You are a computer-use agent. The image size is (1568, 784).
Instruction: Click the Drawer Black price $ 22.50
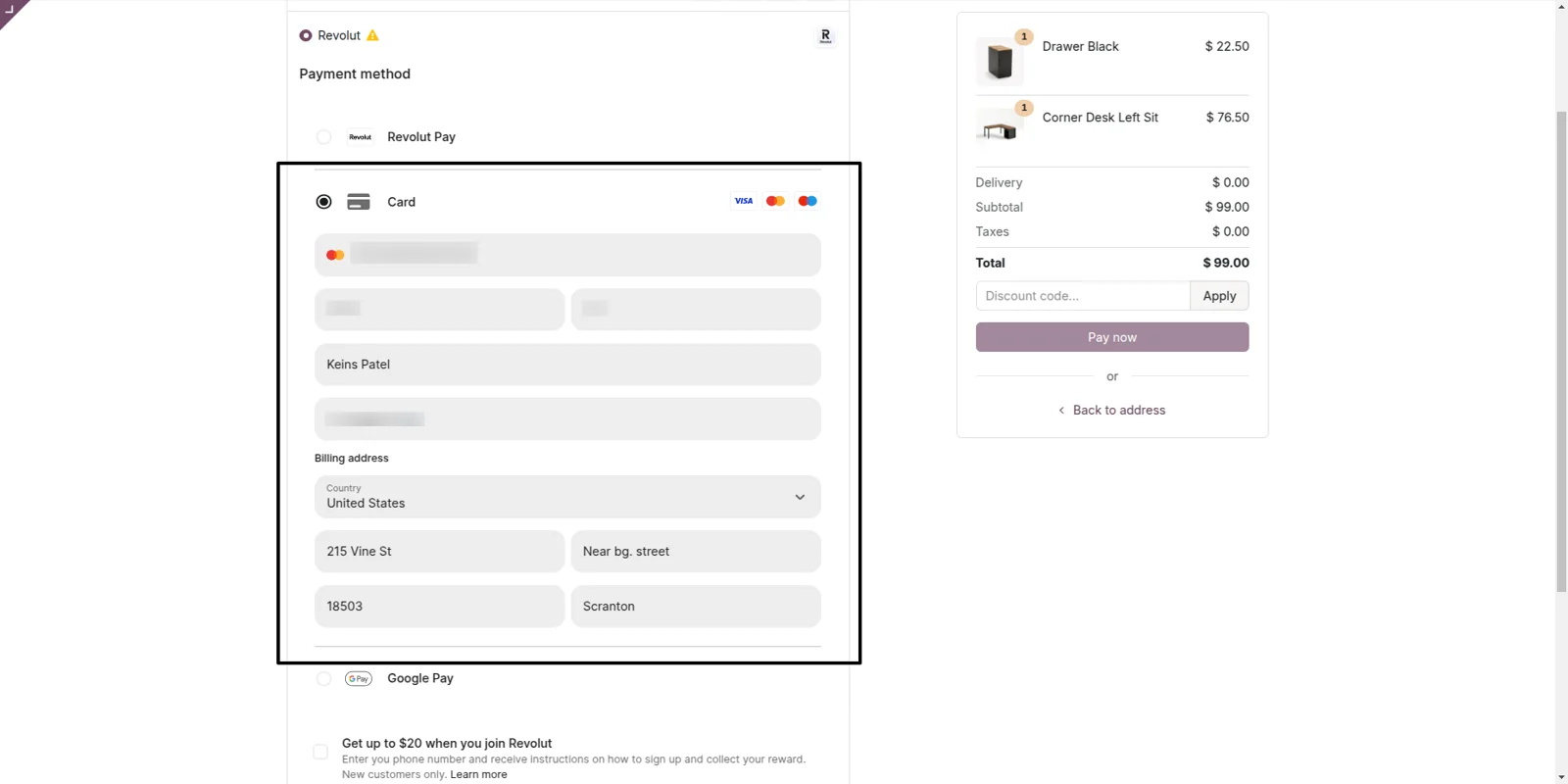pos(1227,46)
